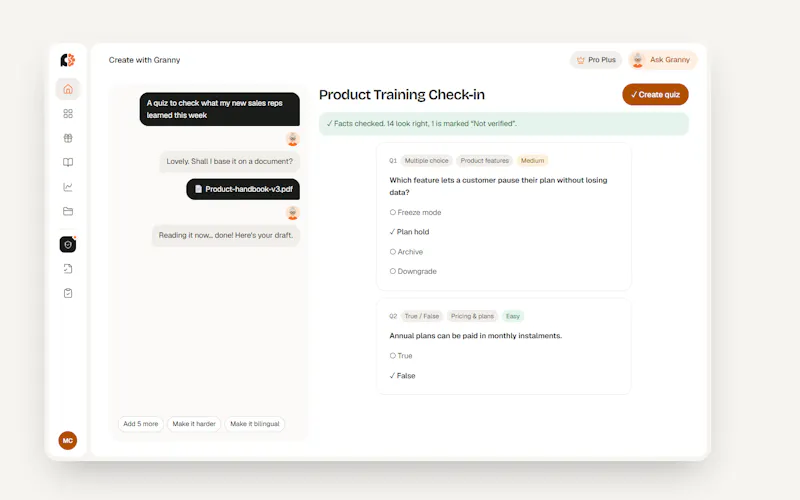
Task: Click the Product Training Check-in title
Action: click(402, 95)
